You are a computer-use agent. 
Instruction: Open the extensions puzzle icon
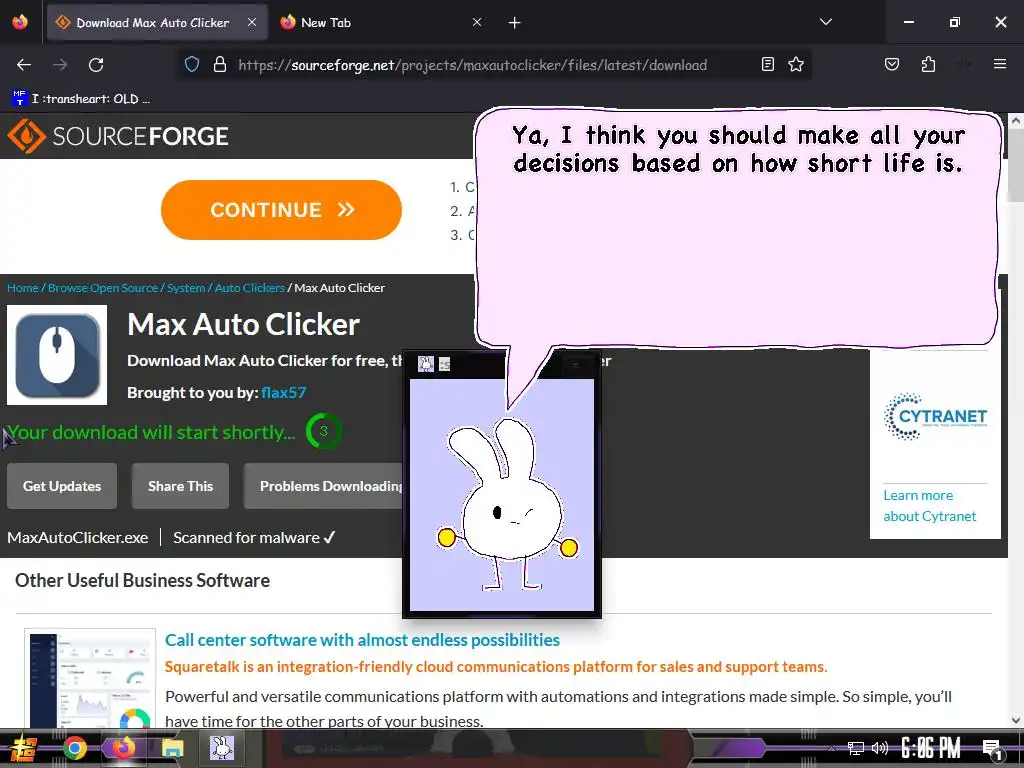pyautogui.click(x=928, y=64)
